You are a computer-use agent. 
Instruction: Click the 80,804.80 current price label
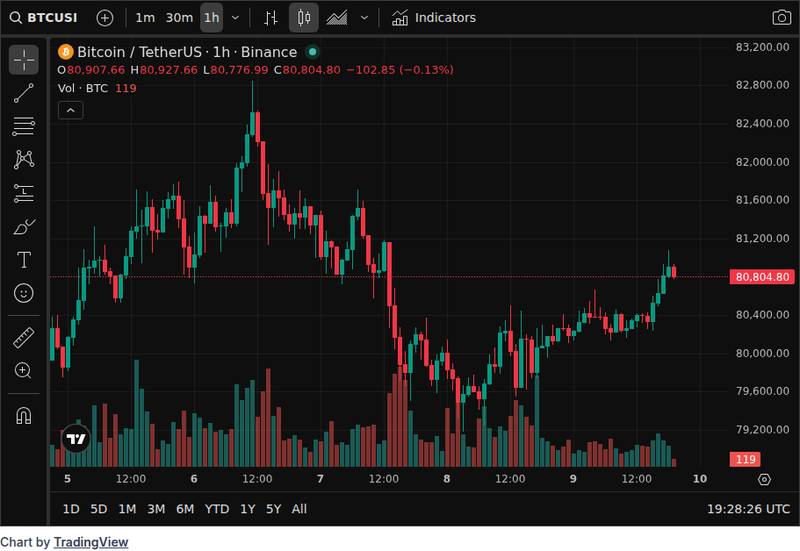coord(762,277)
